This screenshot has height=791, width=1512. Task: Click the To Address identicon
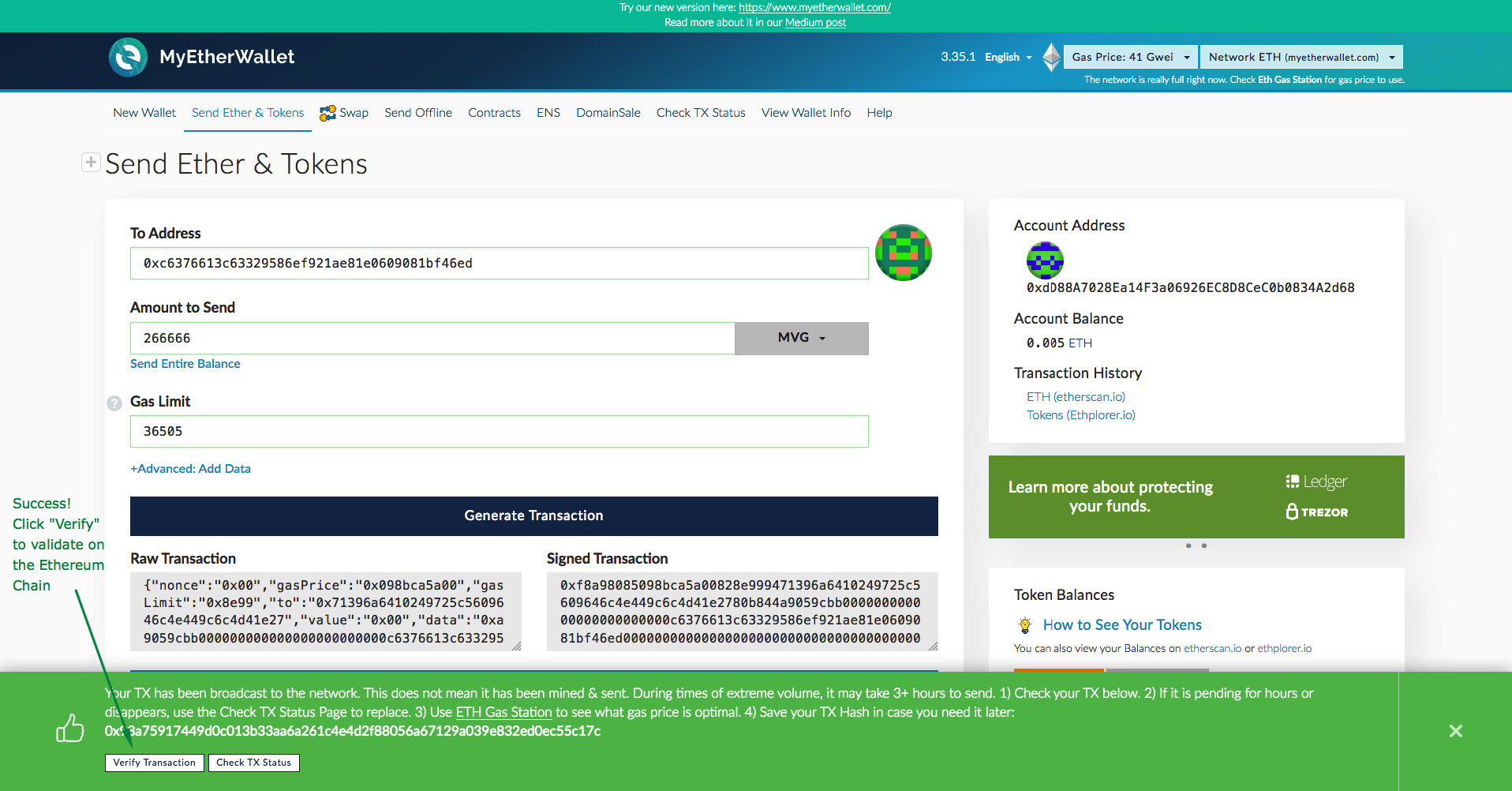coord(904,253)
